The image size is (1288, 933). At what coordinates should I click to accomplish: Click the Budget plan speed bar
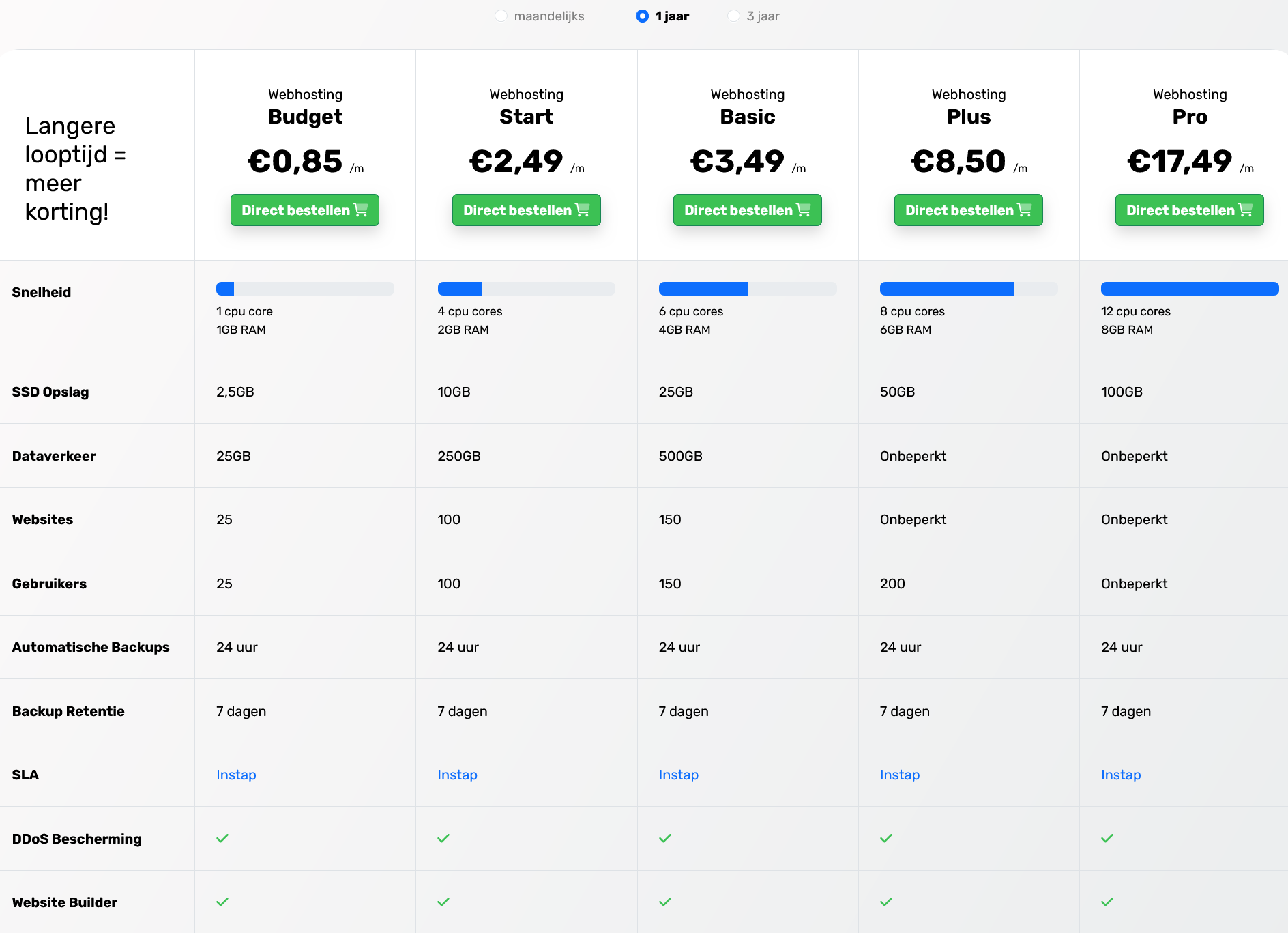(305, 289)
